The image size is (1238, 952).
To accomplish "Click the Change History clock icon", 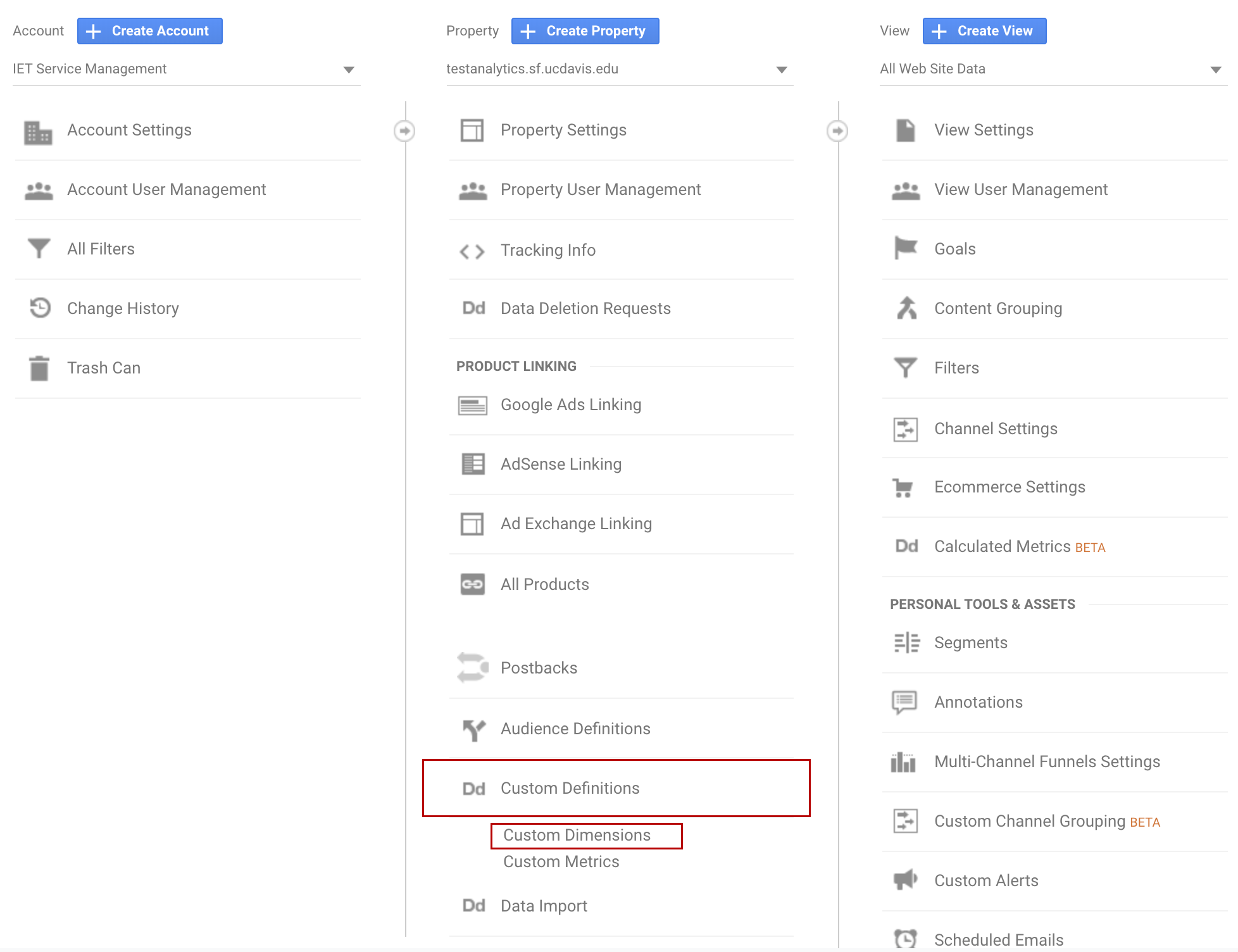I will click(40, 308).
